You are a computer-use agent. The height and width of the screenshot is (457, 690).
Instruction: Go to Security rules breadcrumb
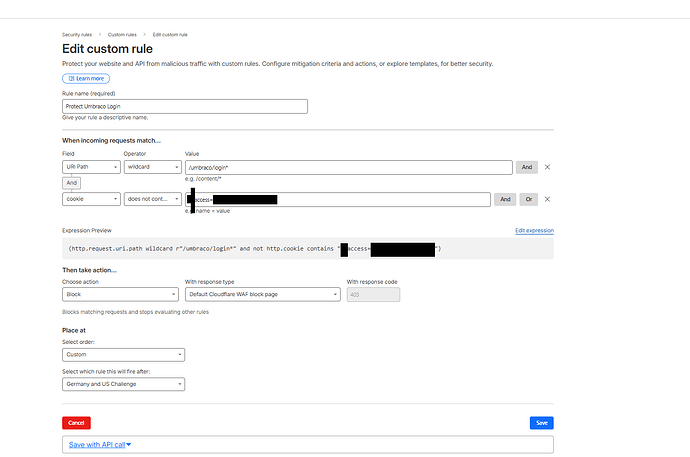pos(80,34)
